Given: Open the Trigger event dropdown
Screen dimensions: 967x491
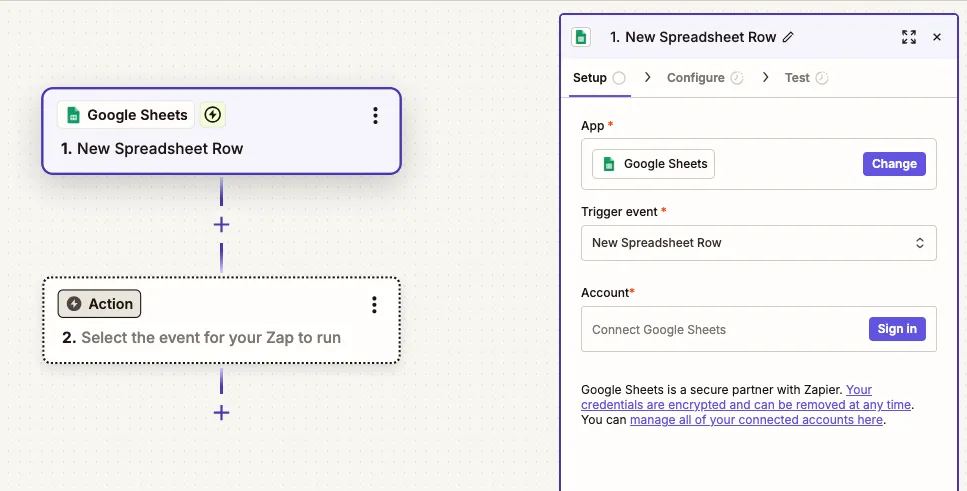Looking at the screenshot, I should coord(759,243).
